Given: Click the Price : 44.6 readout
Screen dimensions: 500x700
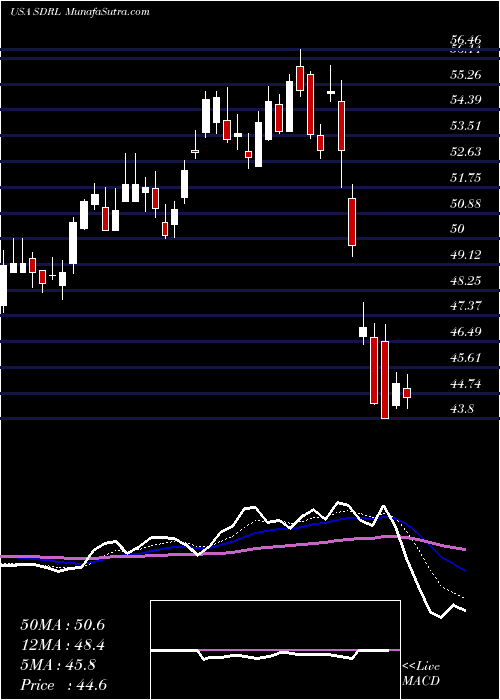Looking at the screenshot, I should point(62,685).
